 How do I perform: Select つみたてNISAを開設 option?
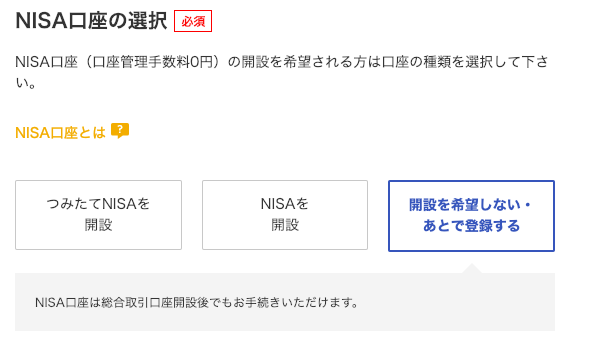(x=98, y=215)
